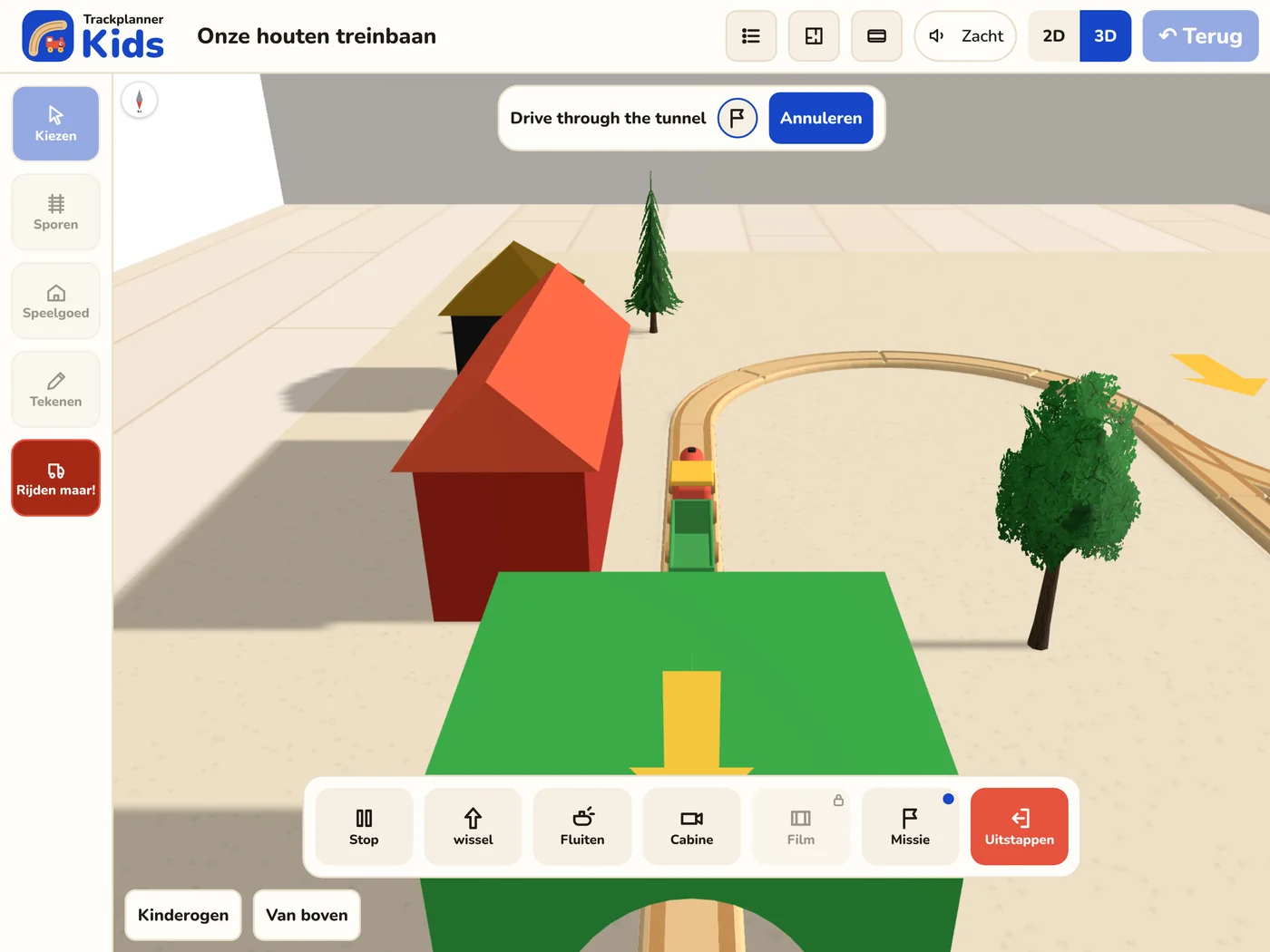The image size is (1270, 952).
Task: Open the Missie menu
Action: click(x=910, y=826)
